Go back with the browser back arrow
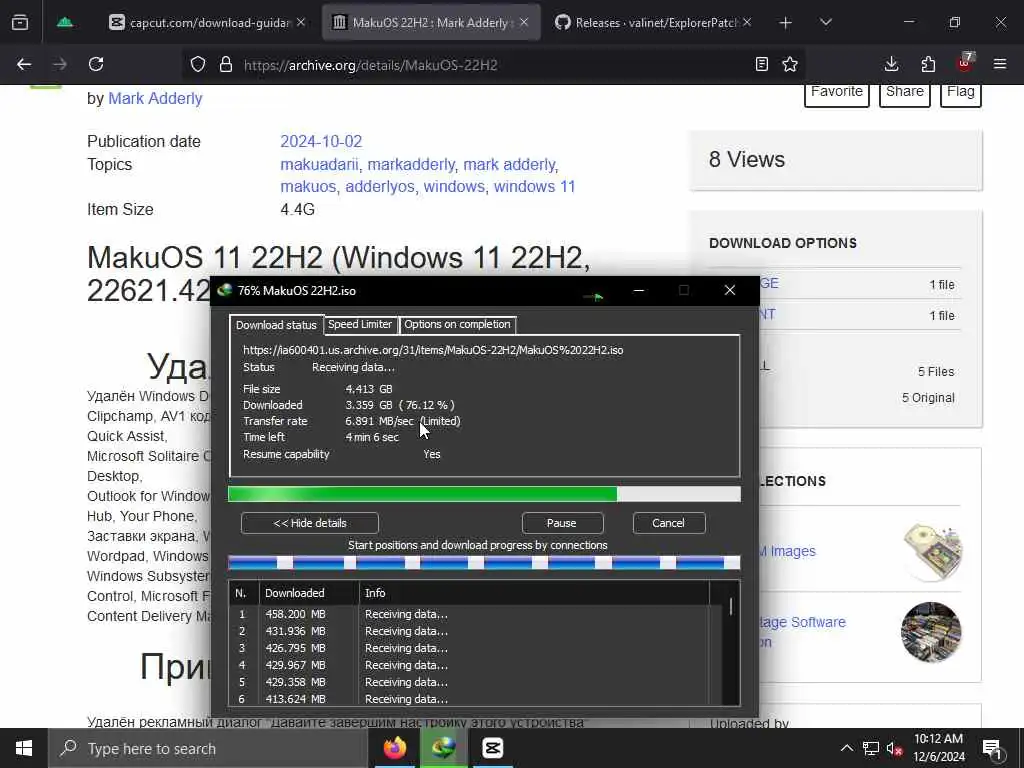The height and width of the screenshot is (768, 1024). point(24,64)
